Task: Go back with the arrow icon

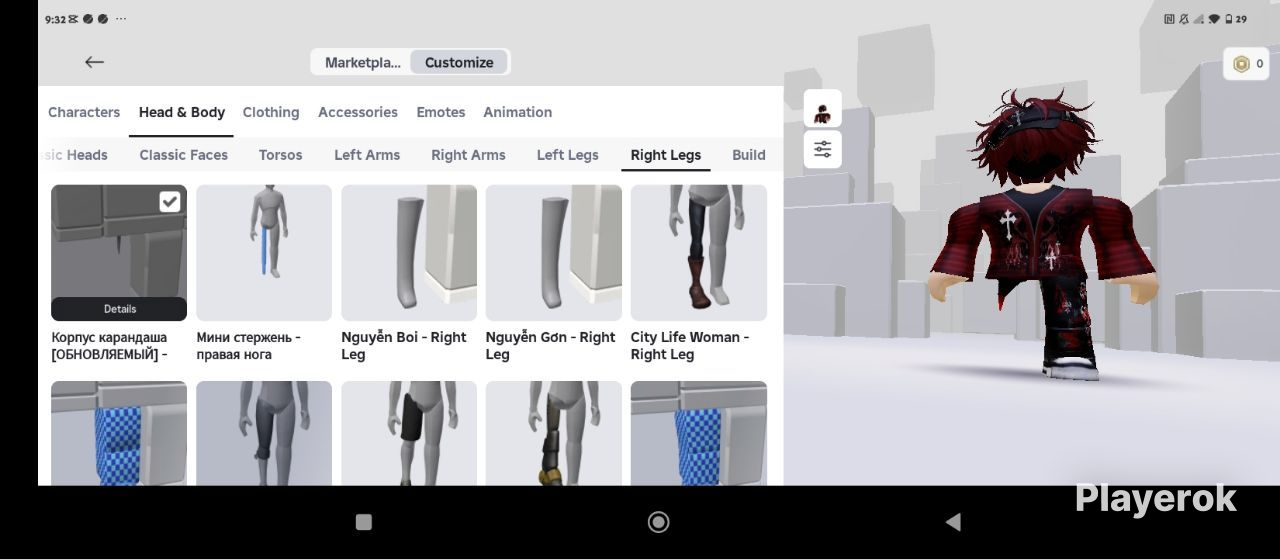Action: [94, 62]
